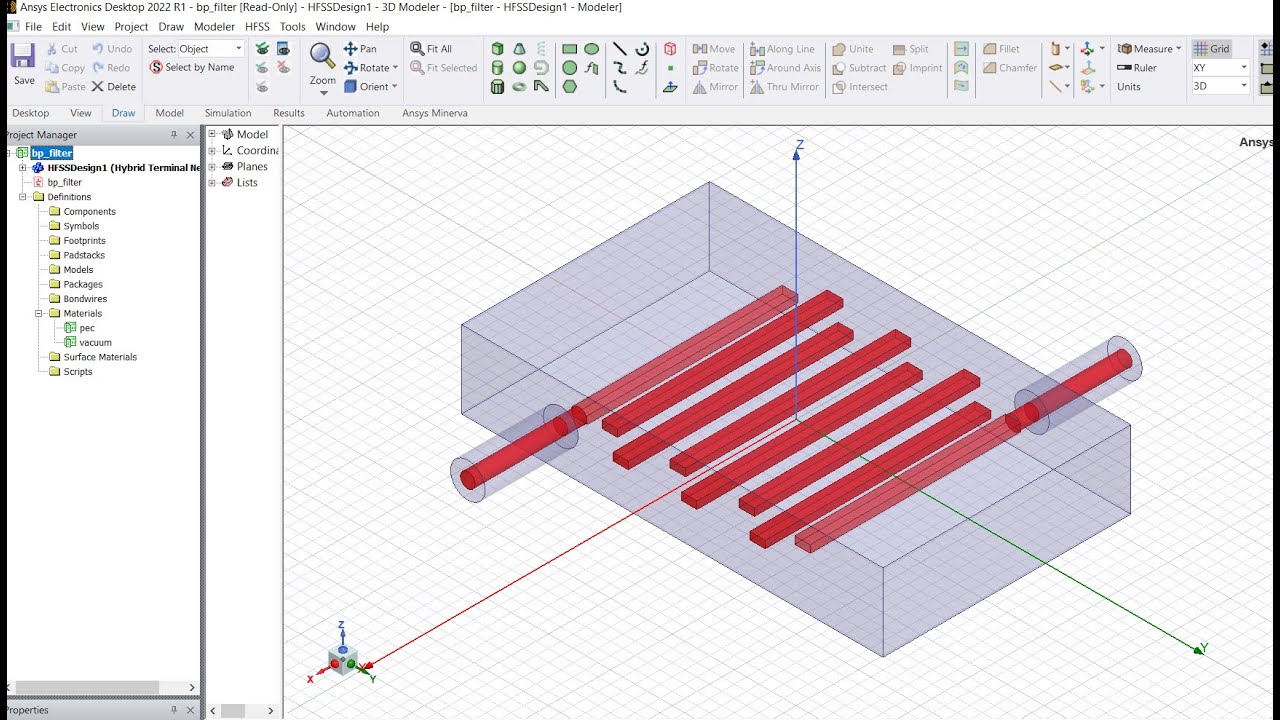The height and width of the screenshot is (720, 1280).
Task: Switch to the Results ribbon tab
Action: point(289,113)
